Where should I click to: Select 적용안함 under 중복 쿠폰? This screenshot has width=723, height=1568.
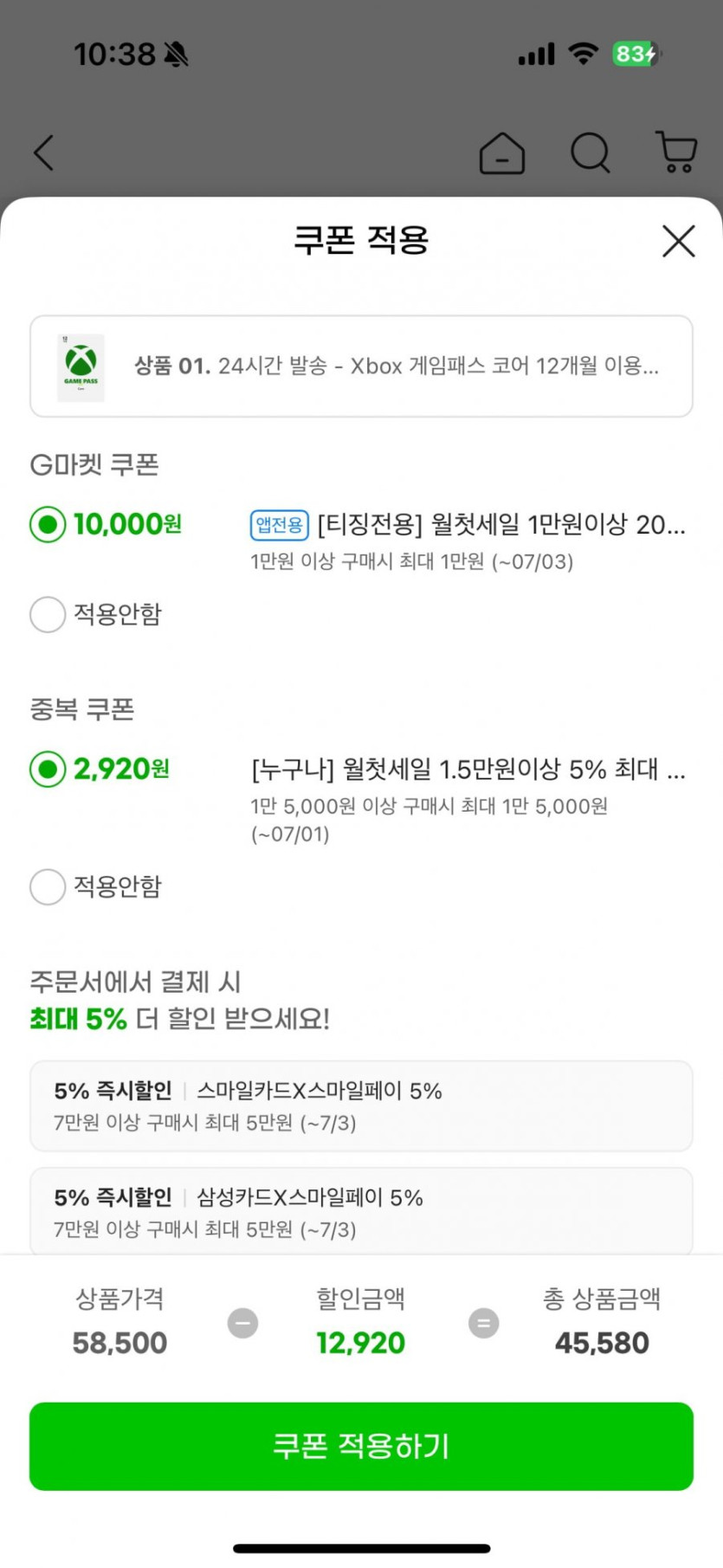[48, 886]
